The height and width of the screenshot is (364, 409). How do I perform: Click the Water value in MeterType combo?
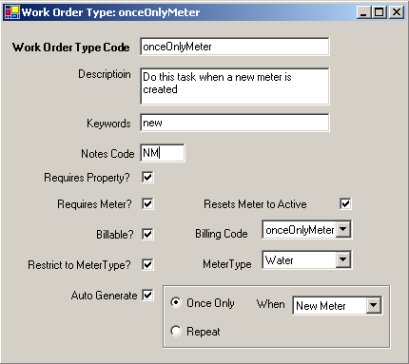tap(279, 260)
